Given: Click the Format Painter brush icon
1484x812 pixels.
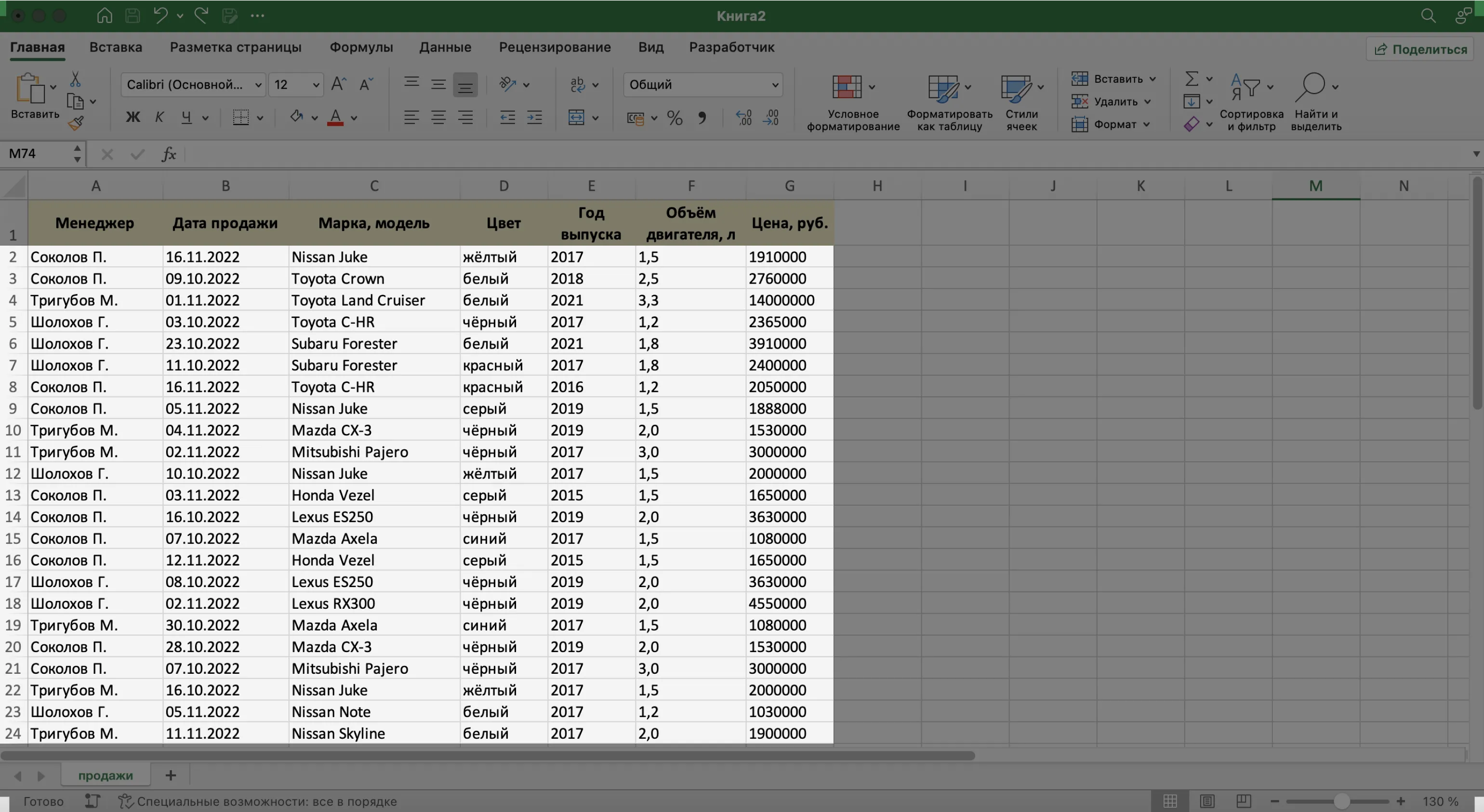Looking at the screenshot, I should point(76,123).
